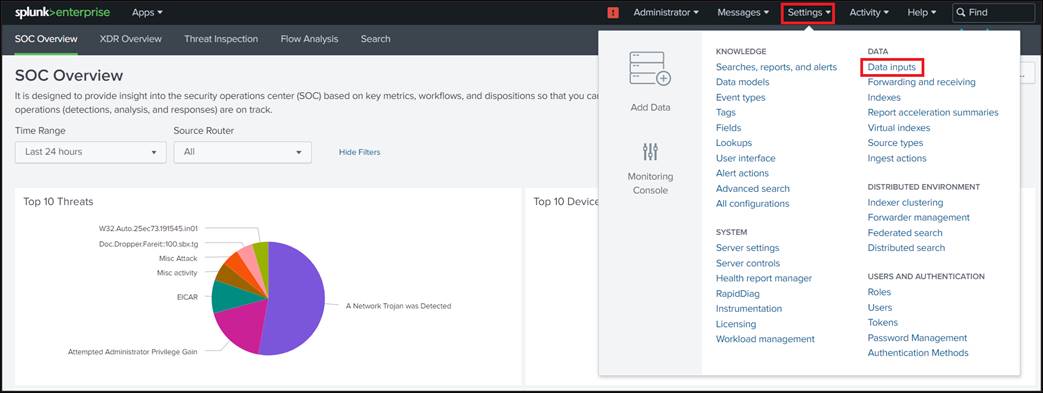1043x393 pixels.
Task: Open Users settings
Action: 880,307
